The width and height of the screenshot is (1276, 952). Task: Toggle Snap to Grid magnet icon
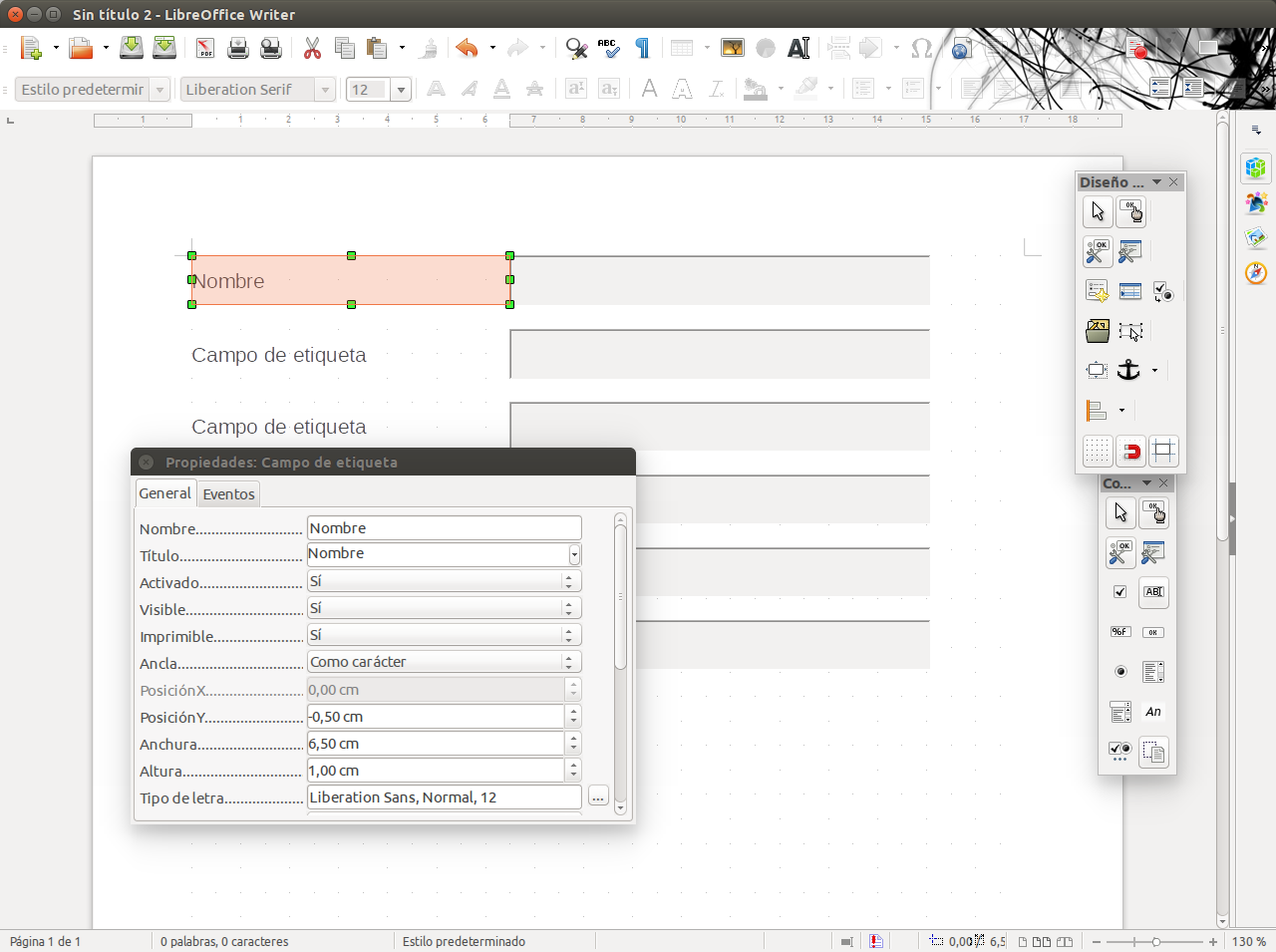point(1129,451)
